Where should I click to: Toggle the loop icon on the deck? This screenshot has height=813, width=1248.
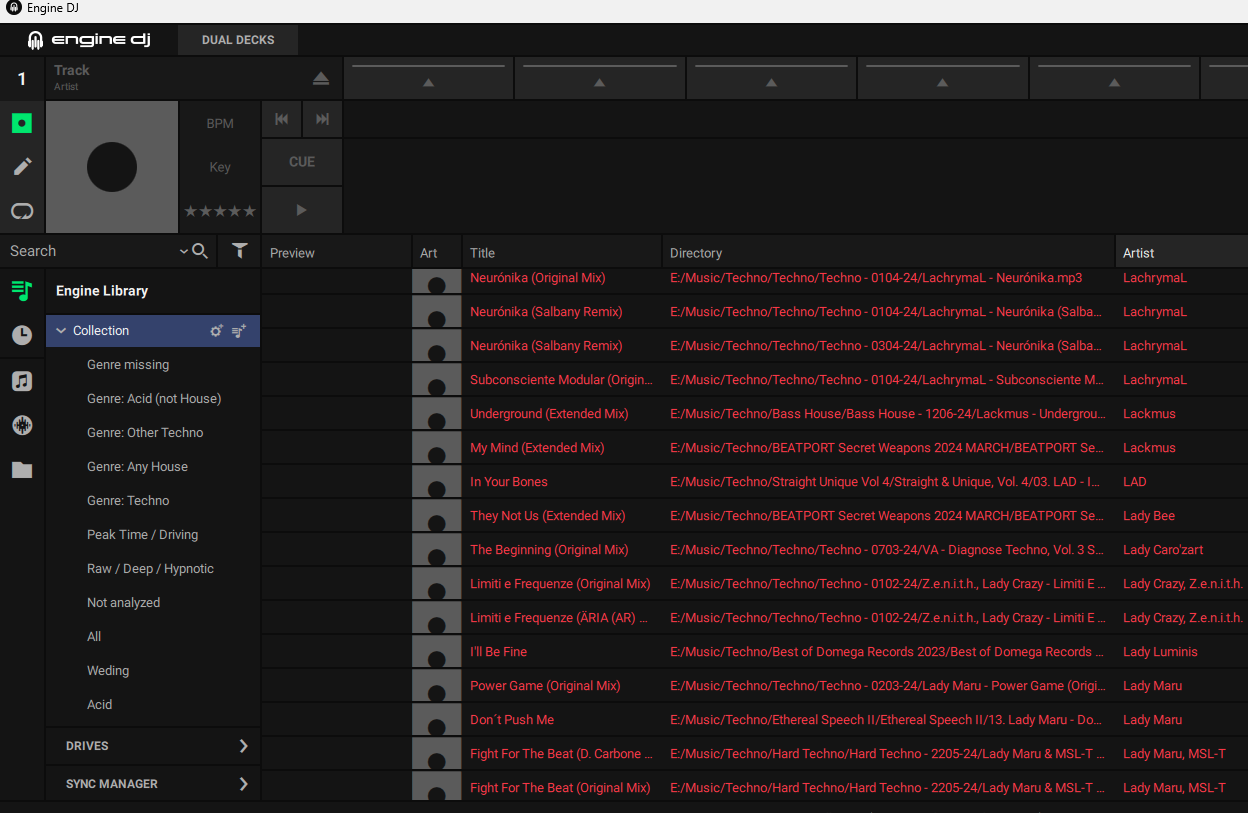(x=22, y=210)
